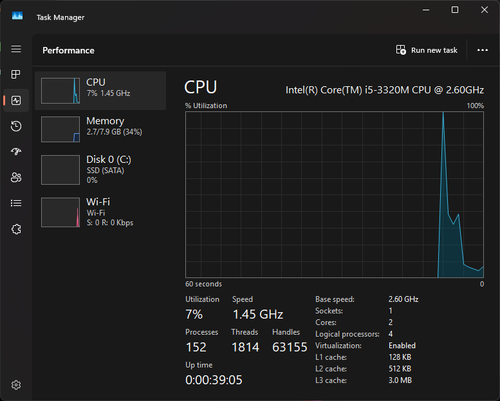Open the App history page icon
500x401 pixels.
[16, 126]
